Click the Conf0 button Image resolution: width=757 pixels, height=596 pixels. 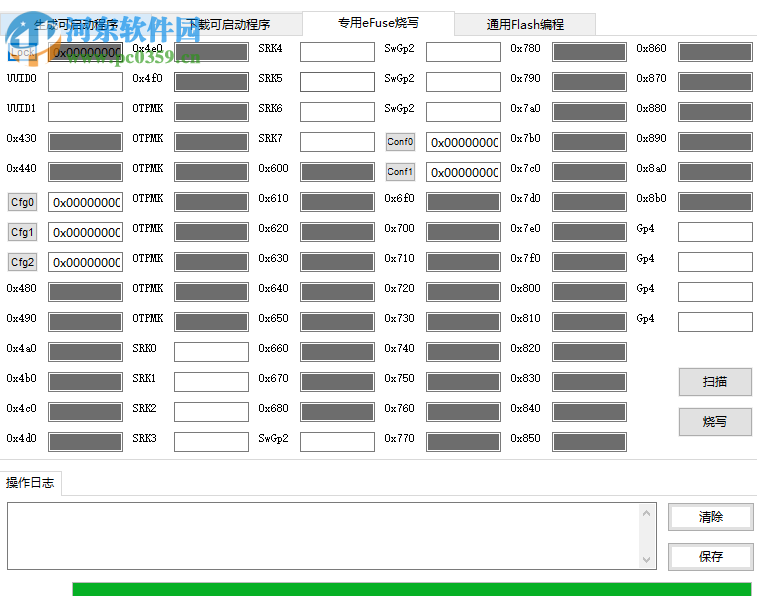tap(400, 142)
